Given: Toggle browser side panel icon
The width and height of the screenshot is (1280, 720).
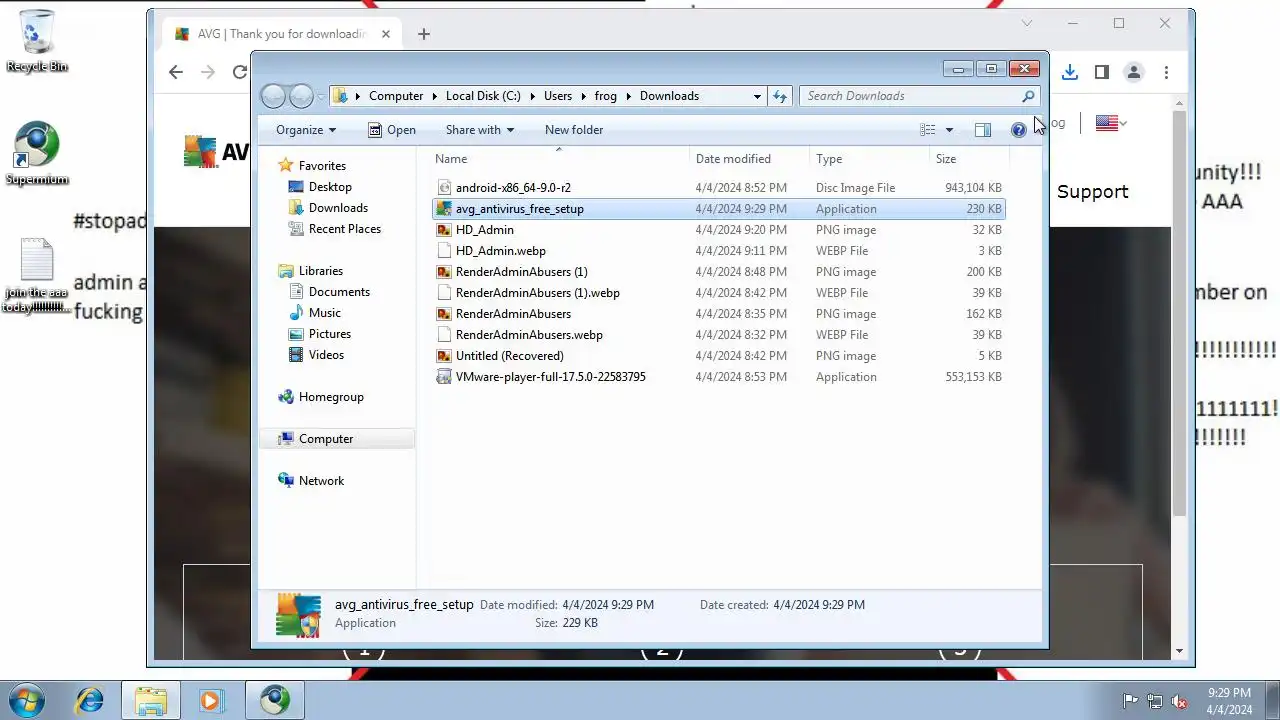Looking at the screenshot, I should 1102,72.
